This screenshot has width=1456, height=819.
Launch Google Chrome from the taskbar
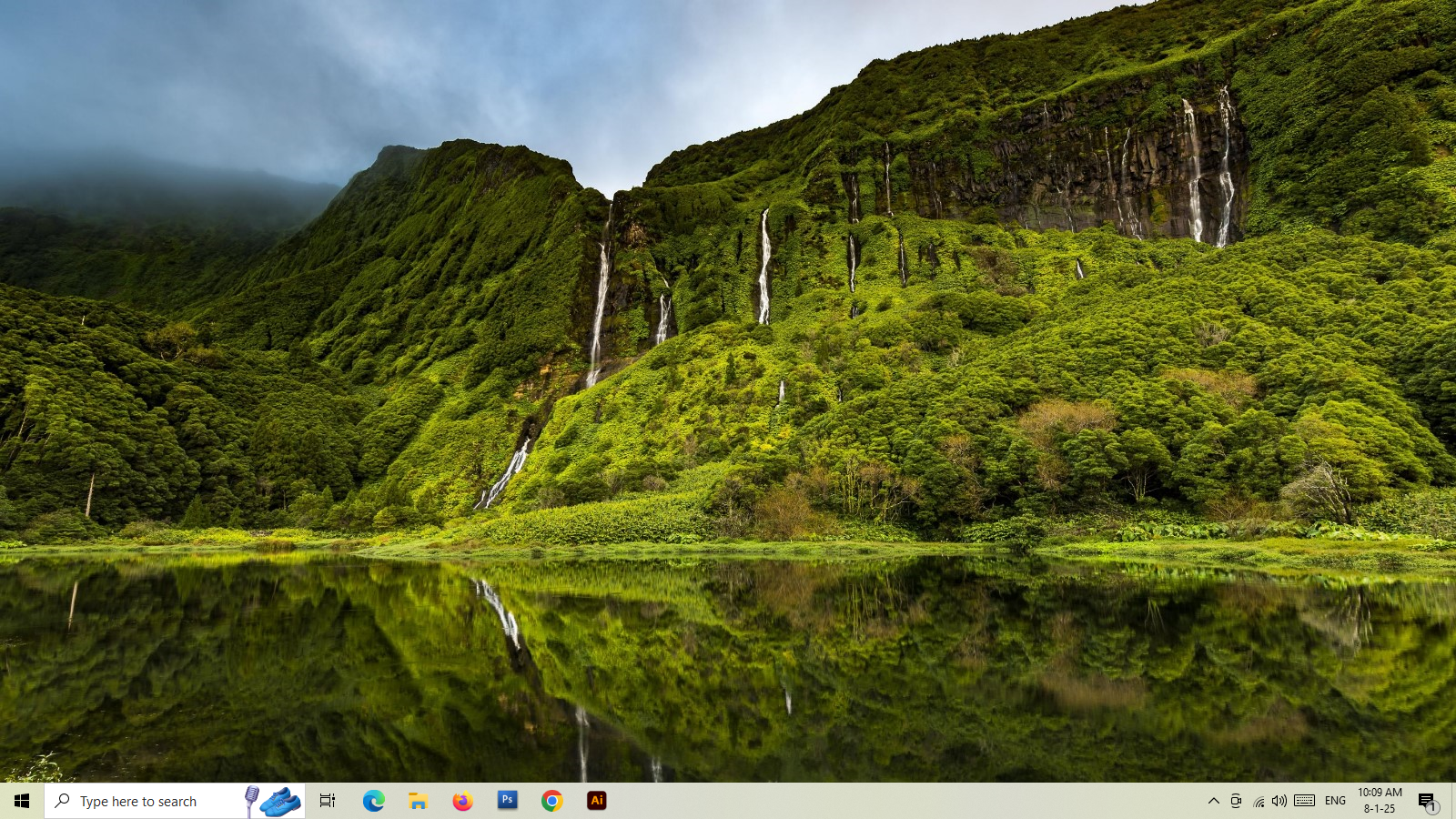tap(551, 801)
